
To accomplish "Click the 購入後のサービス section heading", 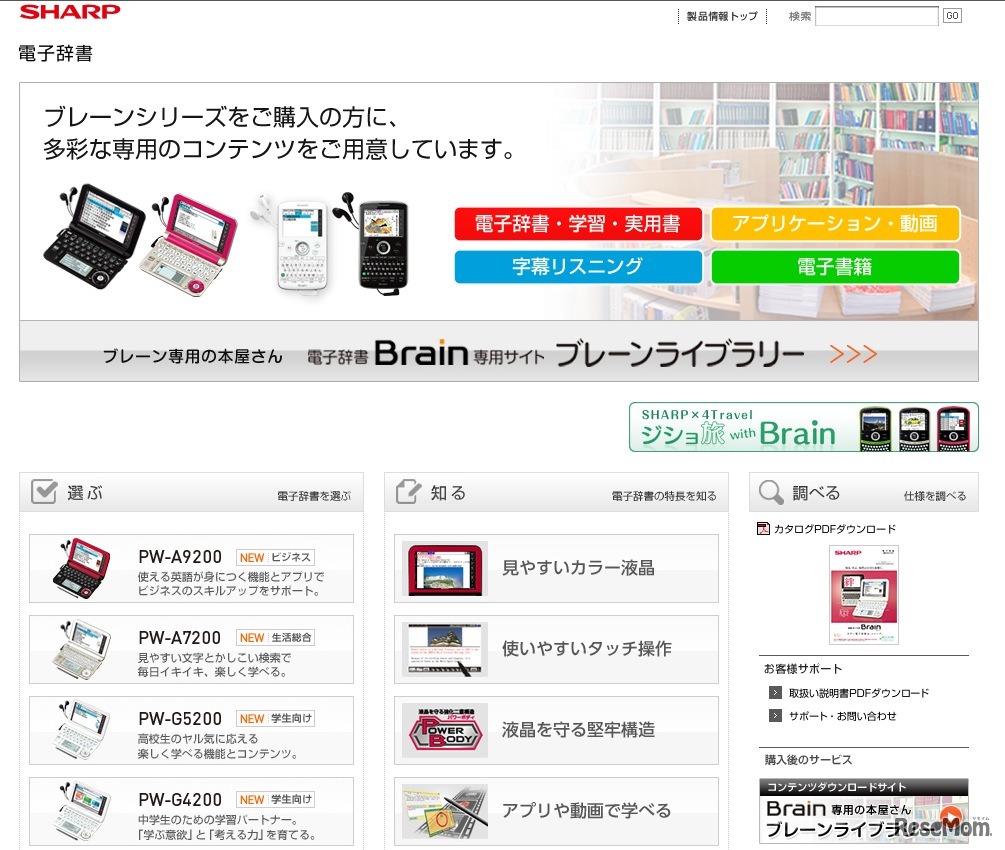I will [x=808, y=760].
